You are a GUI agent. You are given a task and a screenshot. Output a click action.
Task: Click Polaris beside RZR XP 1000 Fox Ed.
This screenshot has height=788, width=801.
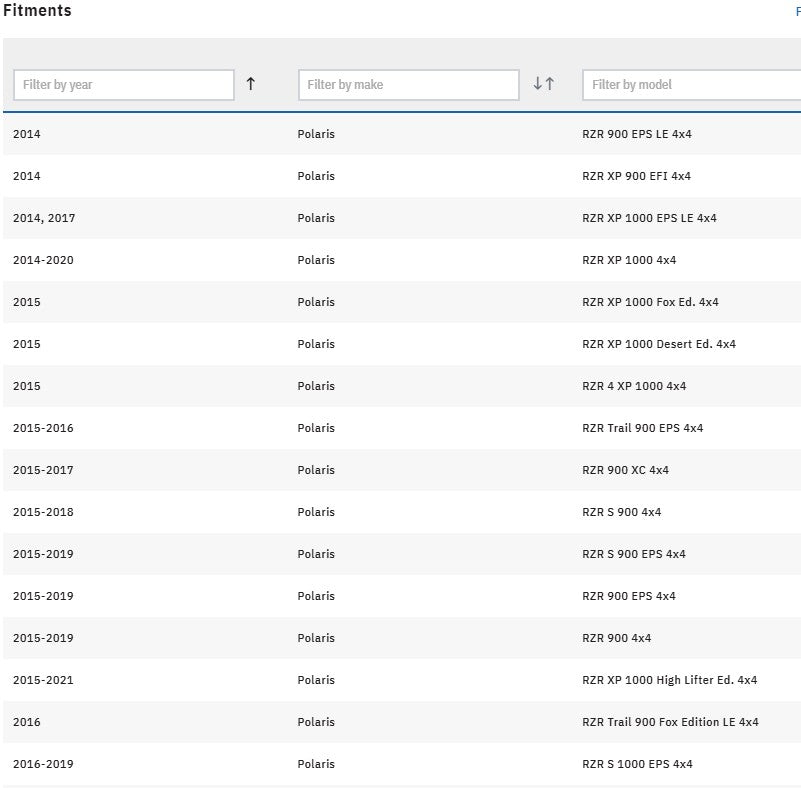316,302
